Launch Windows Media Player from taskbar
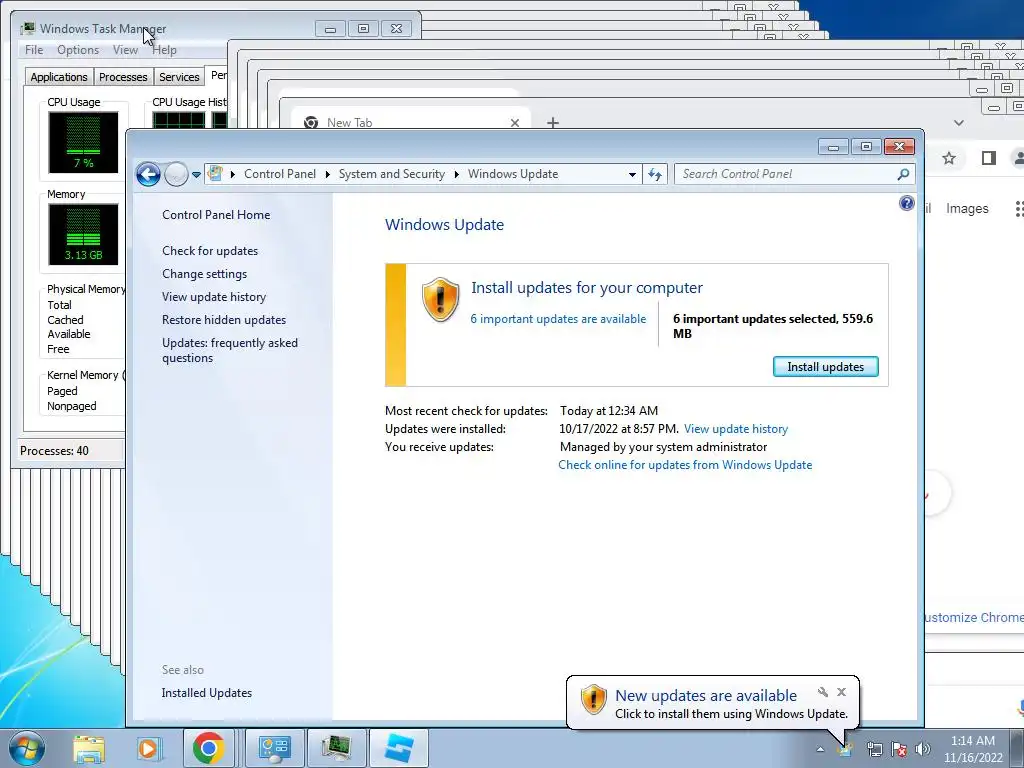 point(148,748)
